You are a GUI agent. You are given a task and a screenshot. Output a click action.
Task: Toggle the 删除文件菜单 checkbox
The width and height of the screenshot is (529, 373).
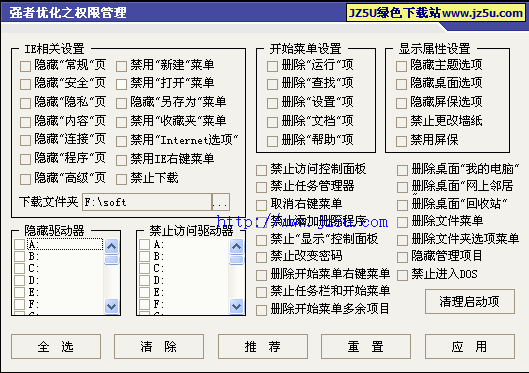pos(402,222)
